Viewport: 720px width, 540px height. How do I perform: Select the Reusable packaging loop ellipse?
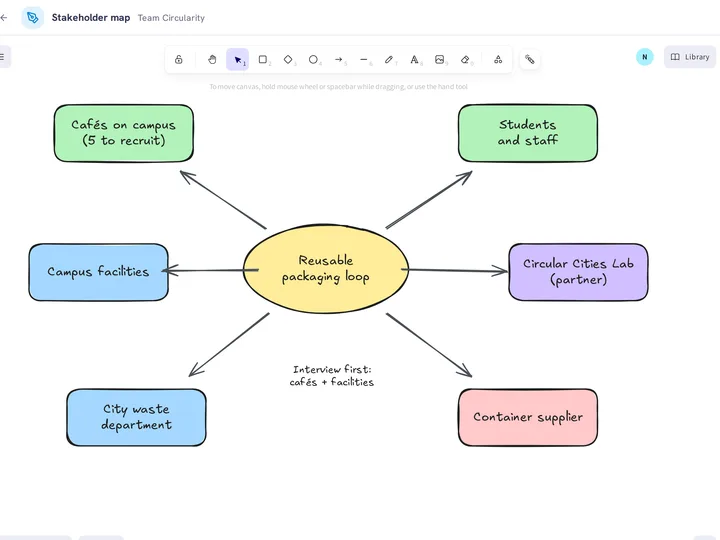point(326,269)
